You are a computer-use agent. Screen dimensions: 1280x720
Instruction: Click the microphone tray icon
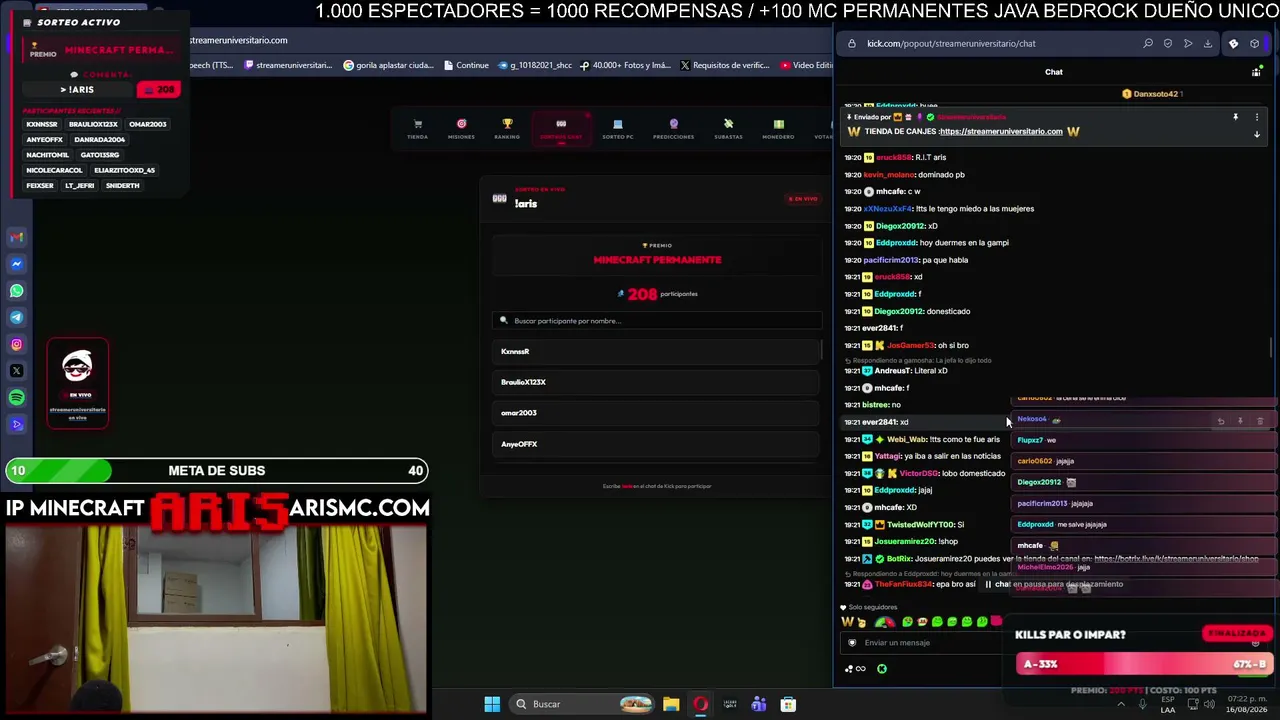[x=1141, y=704]
